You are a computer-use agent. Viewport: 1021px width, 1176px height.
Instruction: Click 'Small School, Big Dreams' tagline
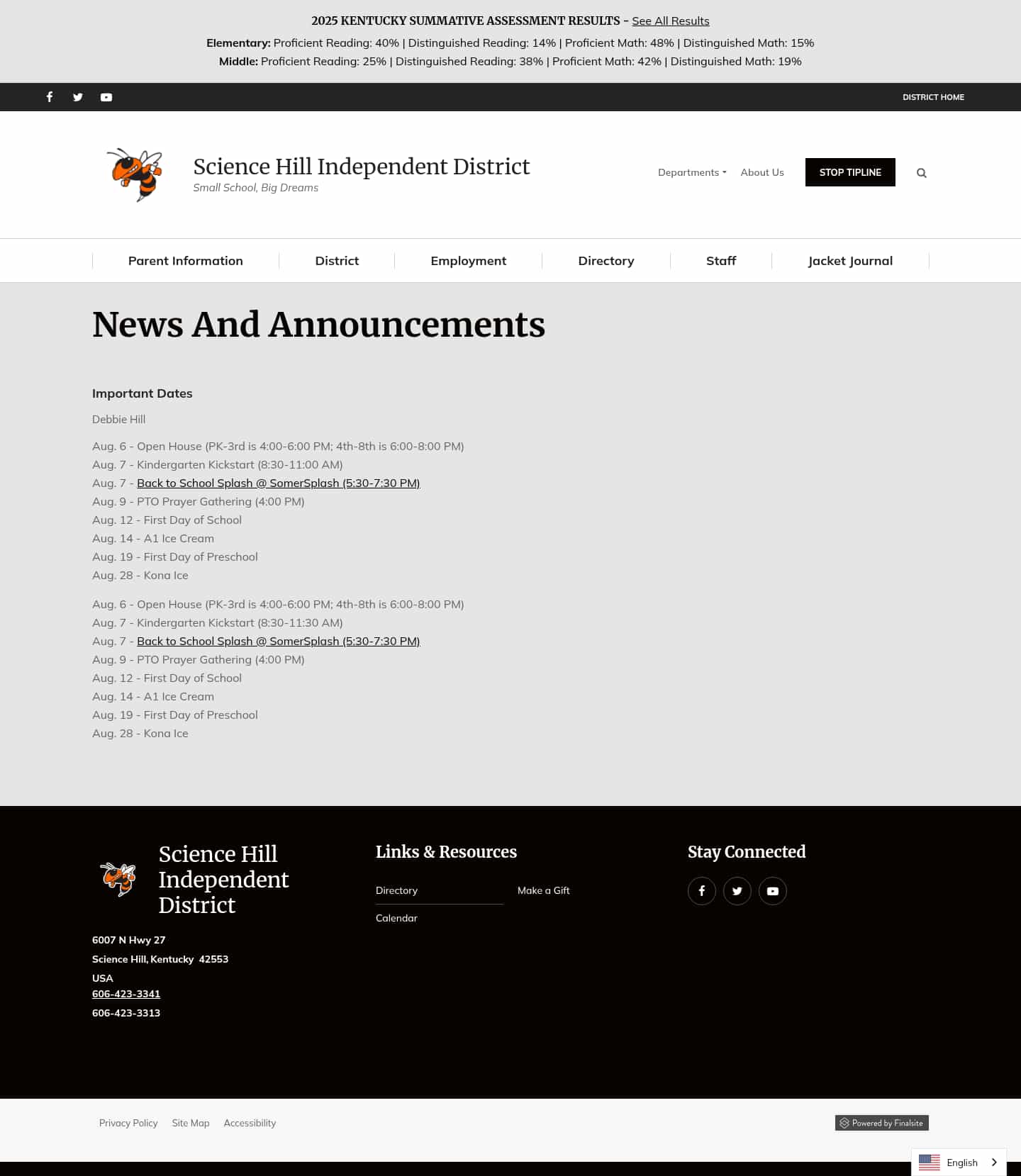(256, 188)
